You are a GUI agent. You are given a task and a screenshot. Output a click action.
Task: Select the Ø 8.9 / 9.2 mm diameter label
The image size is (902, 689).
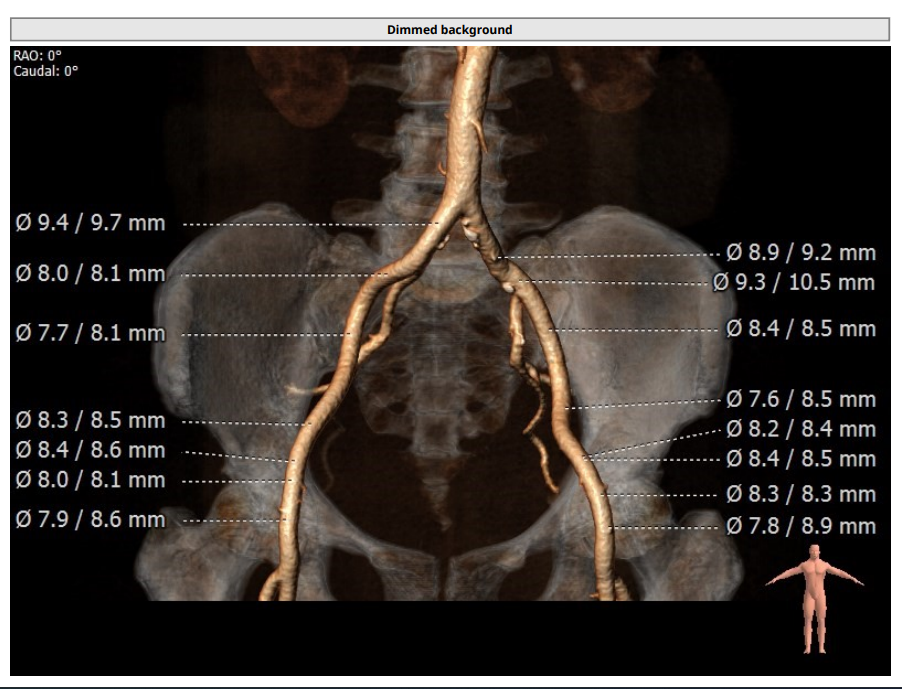coord(800,253)
